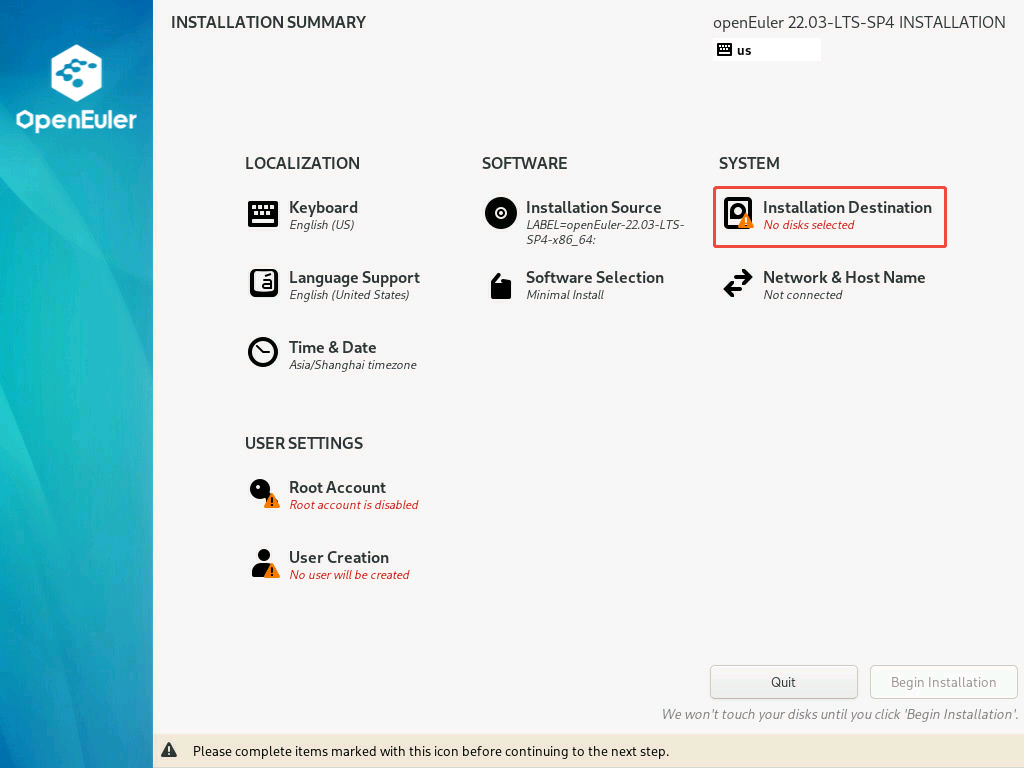
Task: Open Language Support via its icon
Action: pyautogui.click(x=263, y=283)
